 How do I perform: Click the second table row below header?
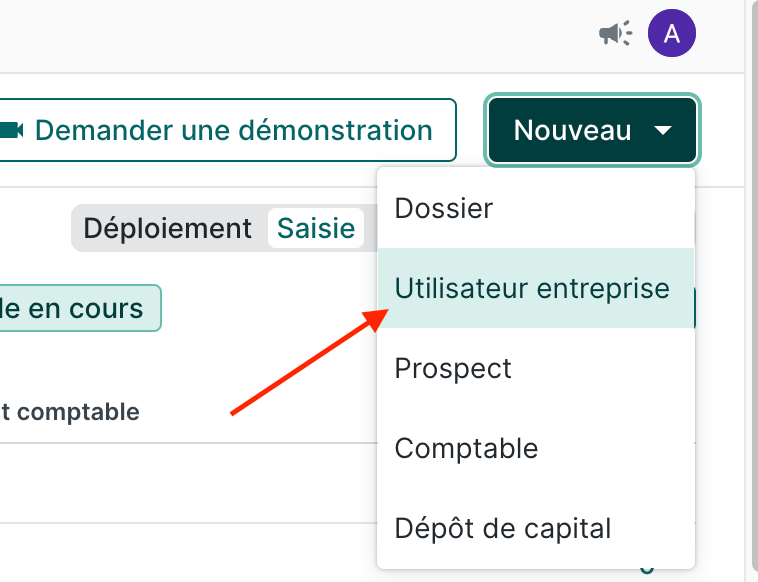180,553
